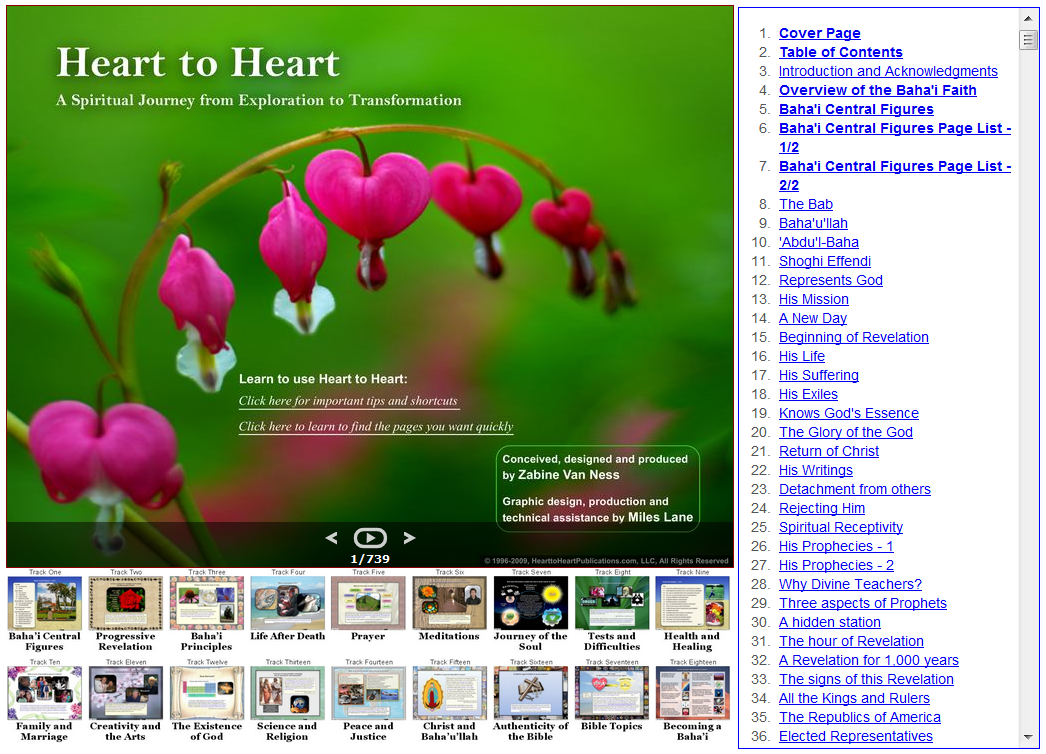
Task: Open the Shoghi Effendi page link
Action: [x=824, y=261]
